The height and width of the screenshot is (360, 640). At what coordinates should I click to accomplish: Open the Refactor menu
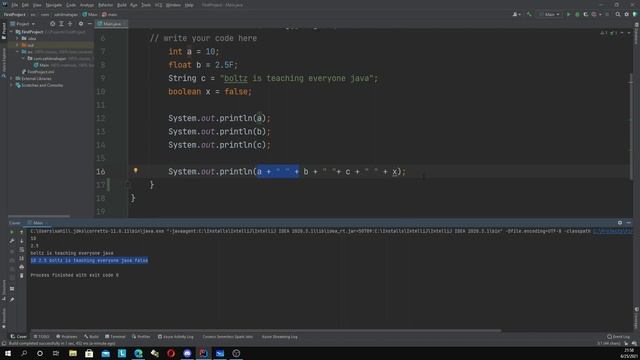coord(105,5)
